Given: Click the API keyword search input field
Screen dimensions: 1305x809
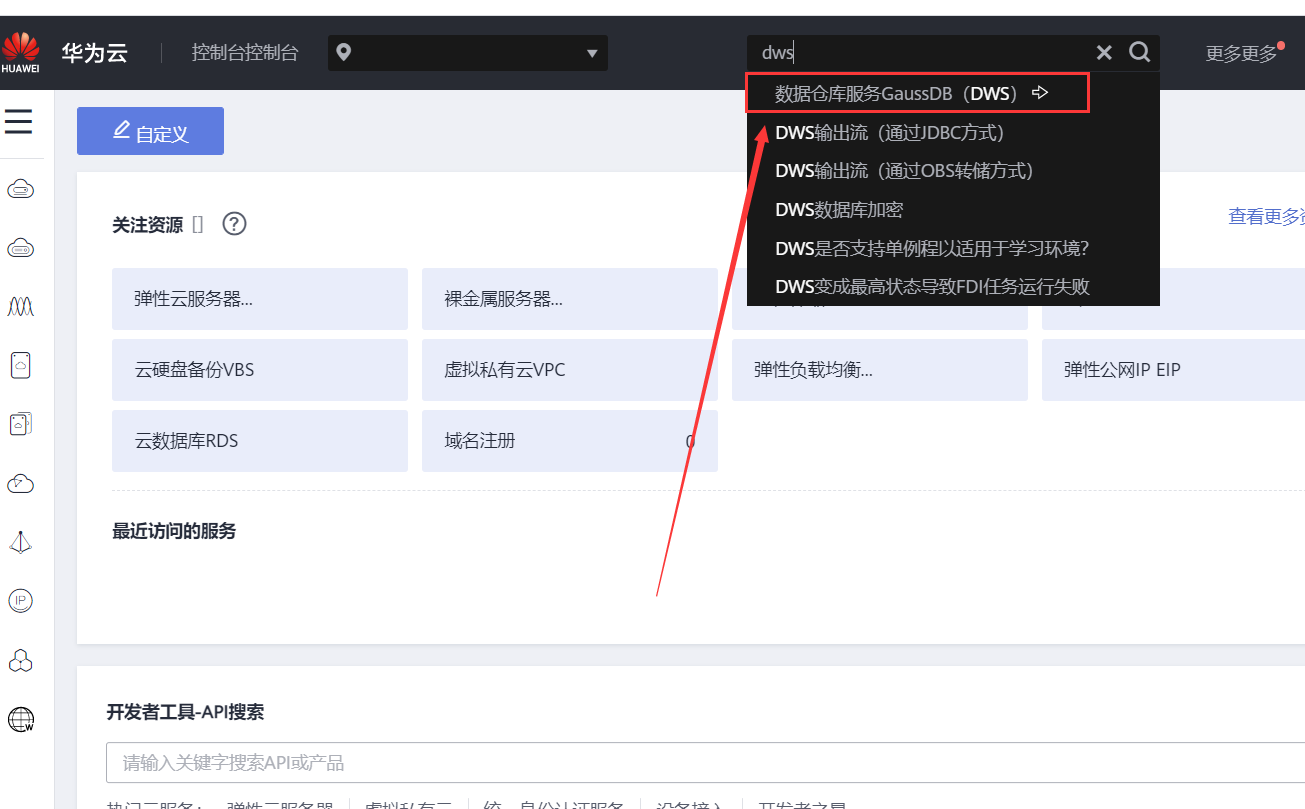Looking at the screenshot, I should [x=705, y=763].
